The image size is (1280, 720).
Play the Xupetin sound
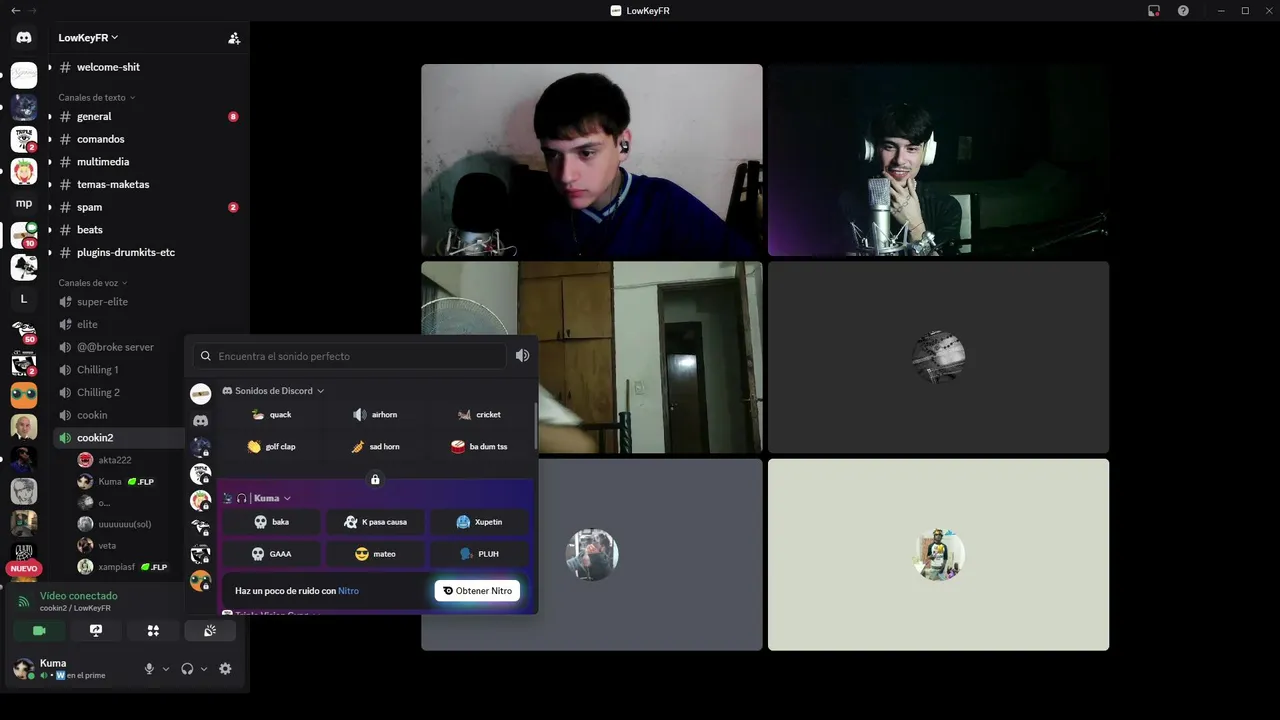point(479,522)
